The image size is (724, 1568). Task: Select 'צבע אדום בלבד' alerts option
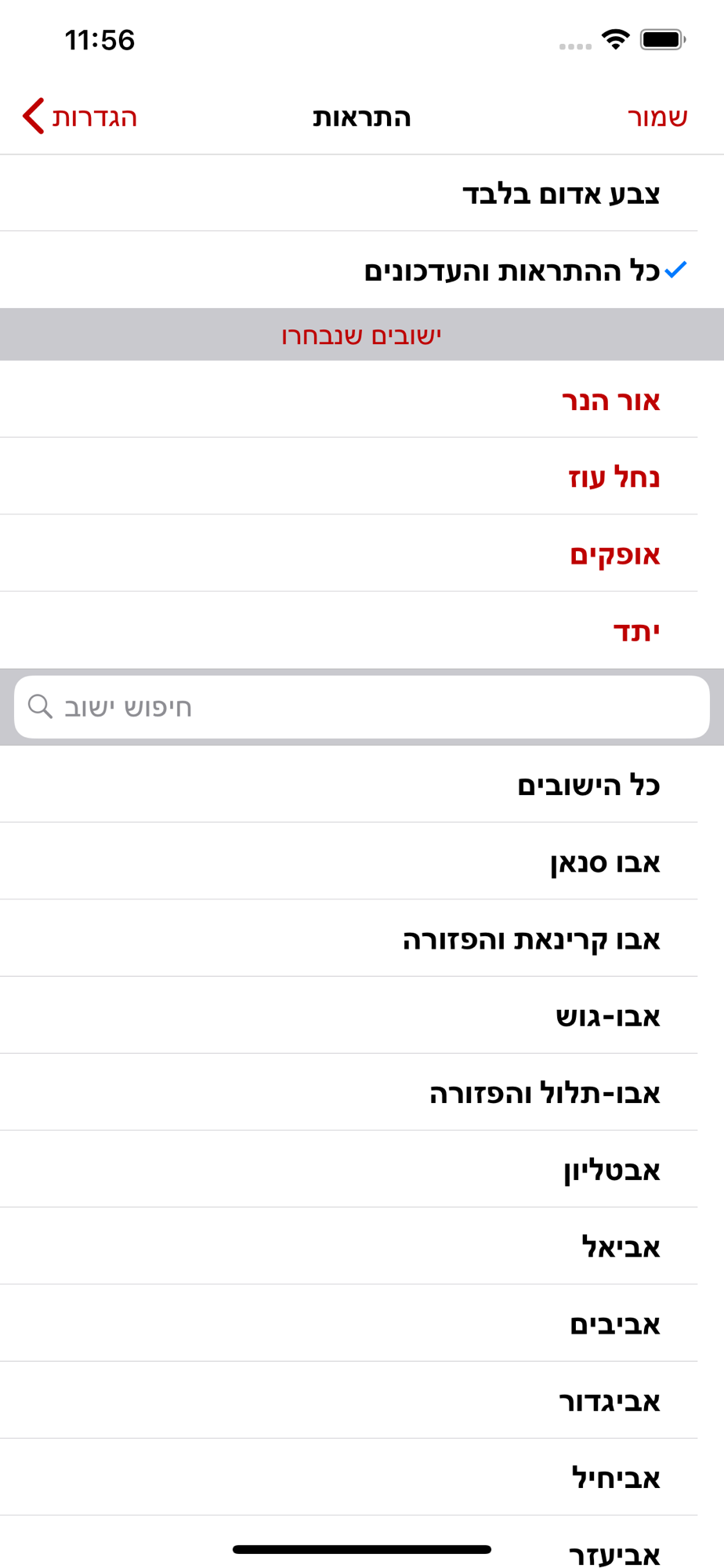click(x=560, y=194)
